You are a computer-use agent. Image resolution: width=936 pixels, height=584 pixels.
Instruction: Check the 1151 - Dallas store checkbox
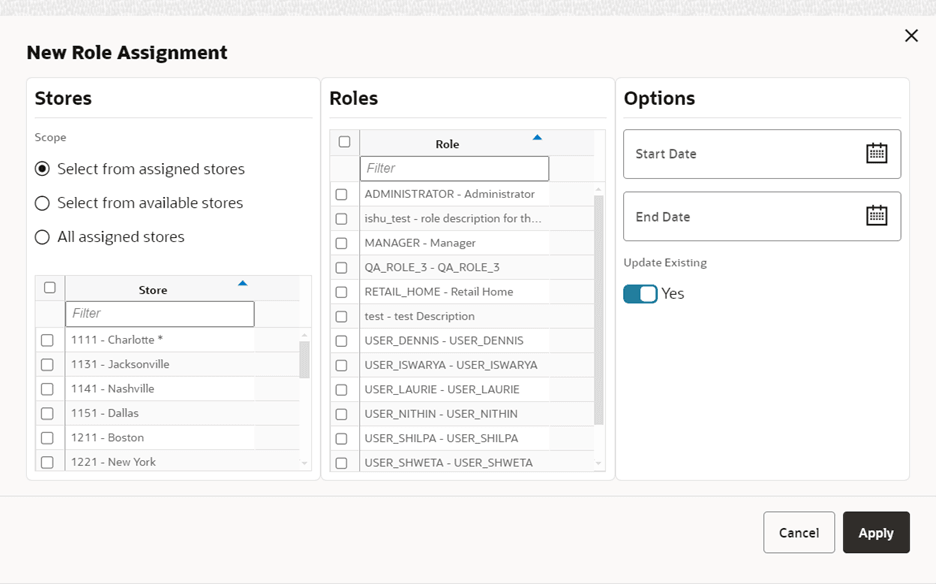47,413
